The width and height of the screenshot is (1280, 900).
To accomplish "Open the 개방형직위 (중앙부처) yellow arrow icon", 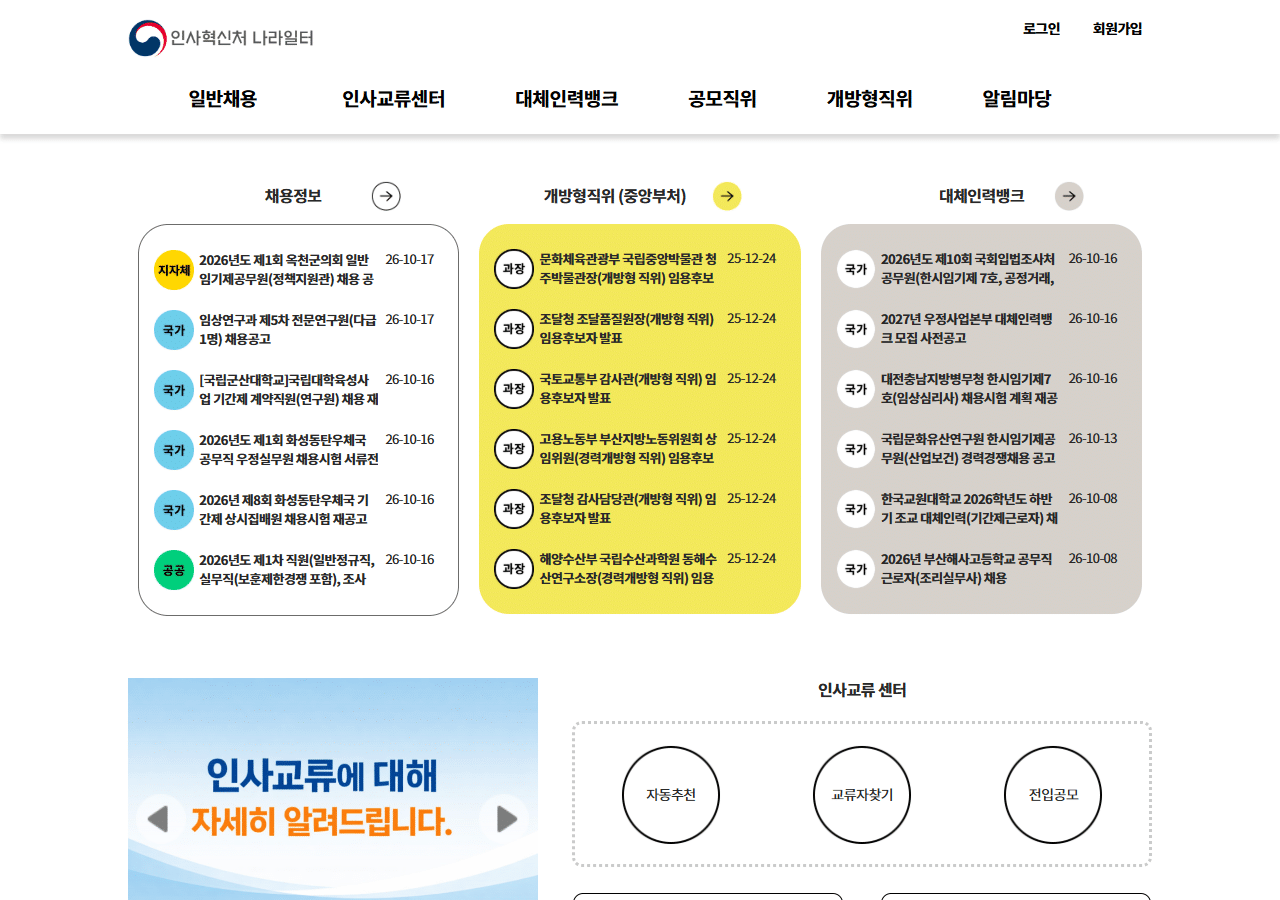I will pos(727,196).
